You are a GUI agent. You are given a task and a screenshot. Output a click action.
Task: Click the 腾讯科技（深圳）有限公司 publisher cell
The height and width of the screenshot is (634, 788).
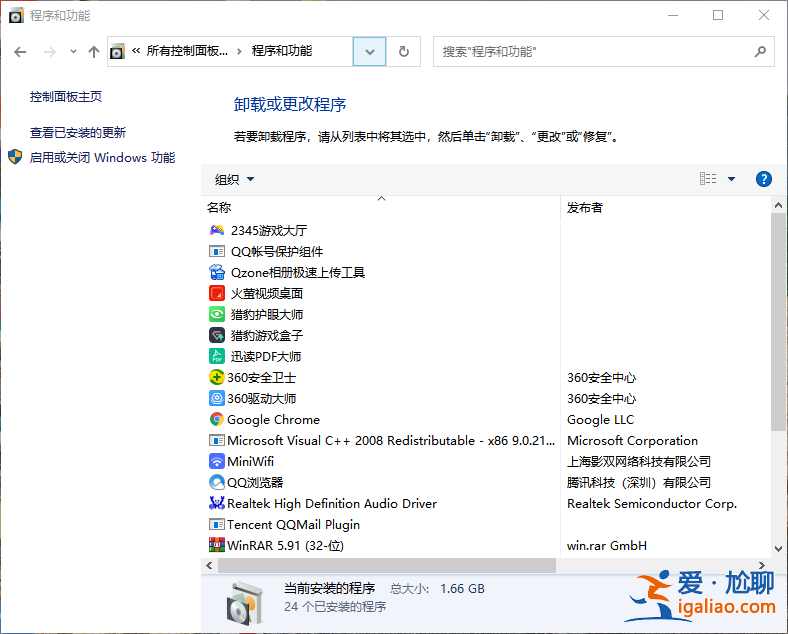point(639,482)
